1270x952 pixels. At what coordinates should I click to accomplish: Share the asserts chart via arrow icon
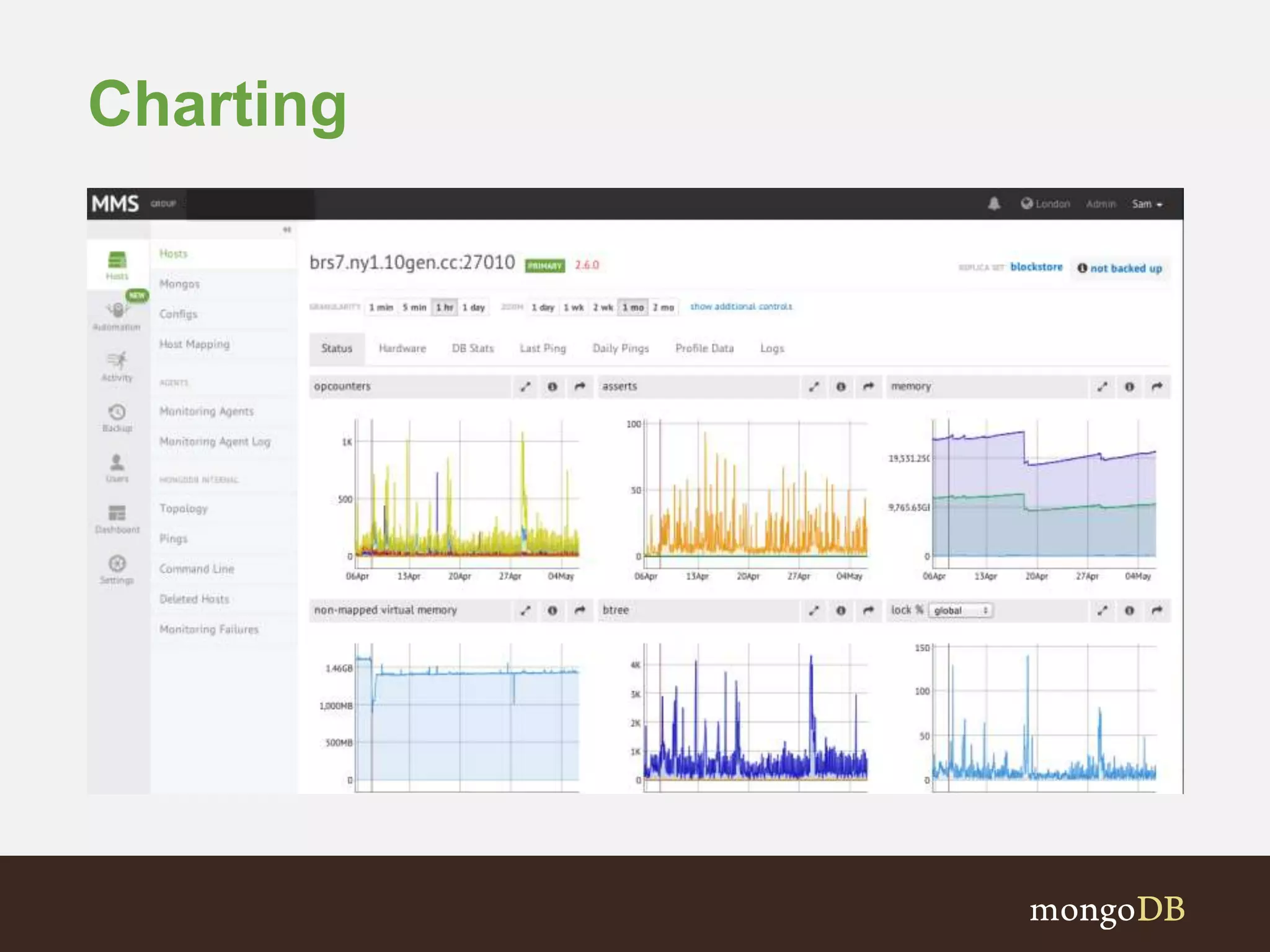[x=868, y=387]
